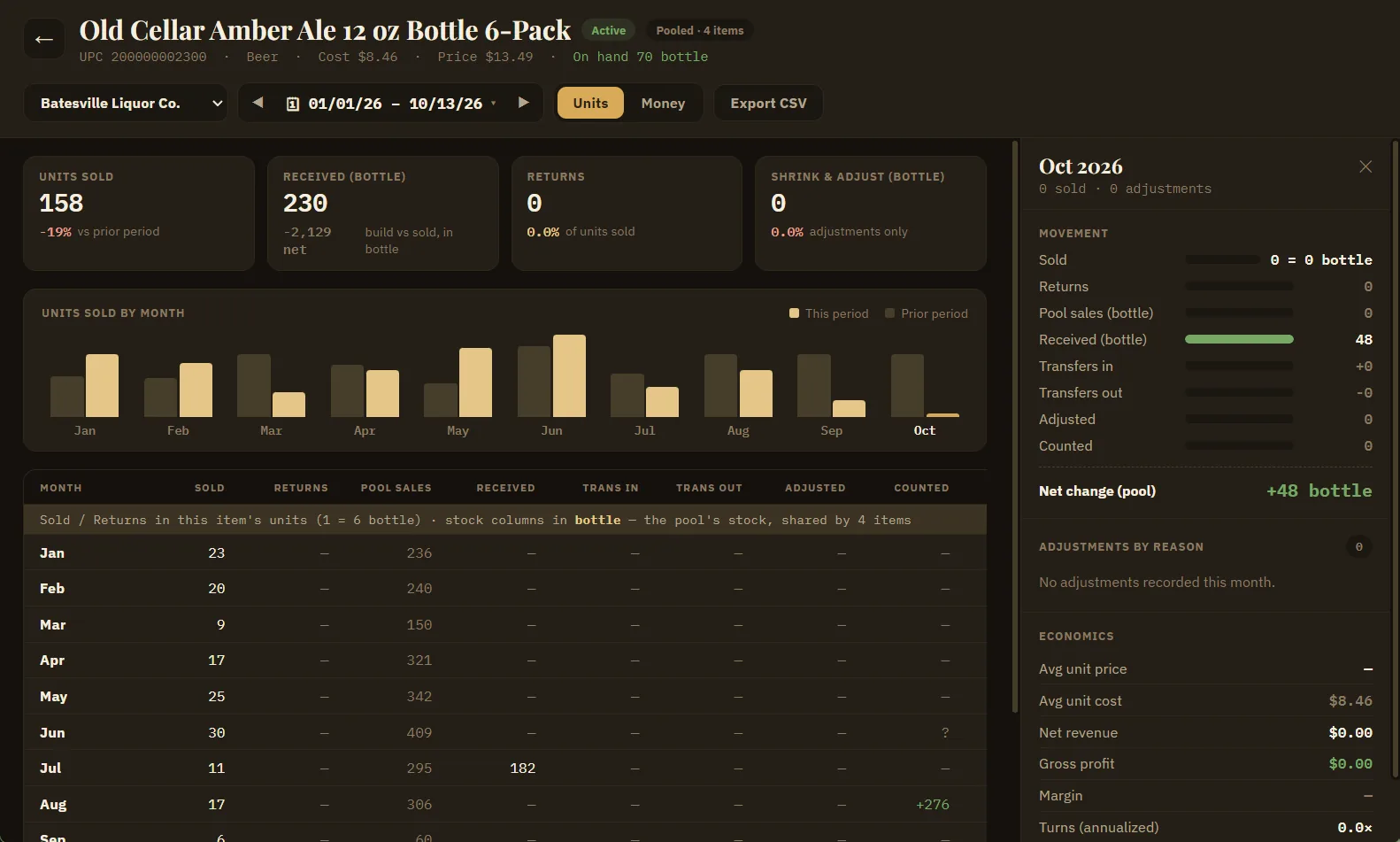The height and width of the screenshot is (842, 1400).
Task: Click the Shrink & Adjust summary card
Action: 871,213
